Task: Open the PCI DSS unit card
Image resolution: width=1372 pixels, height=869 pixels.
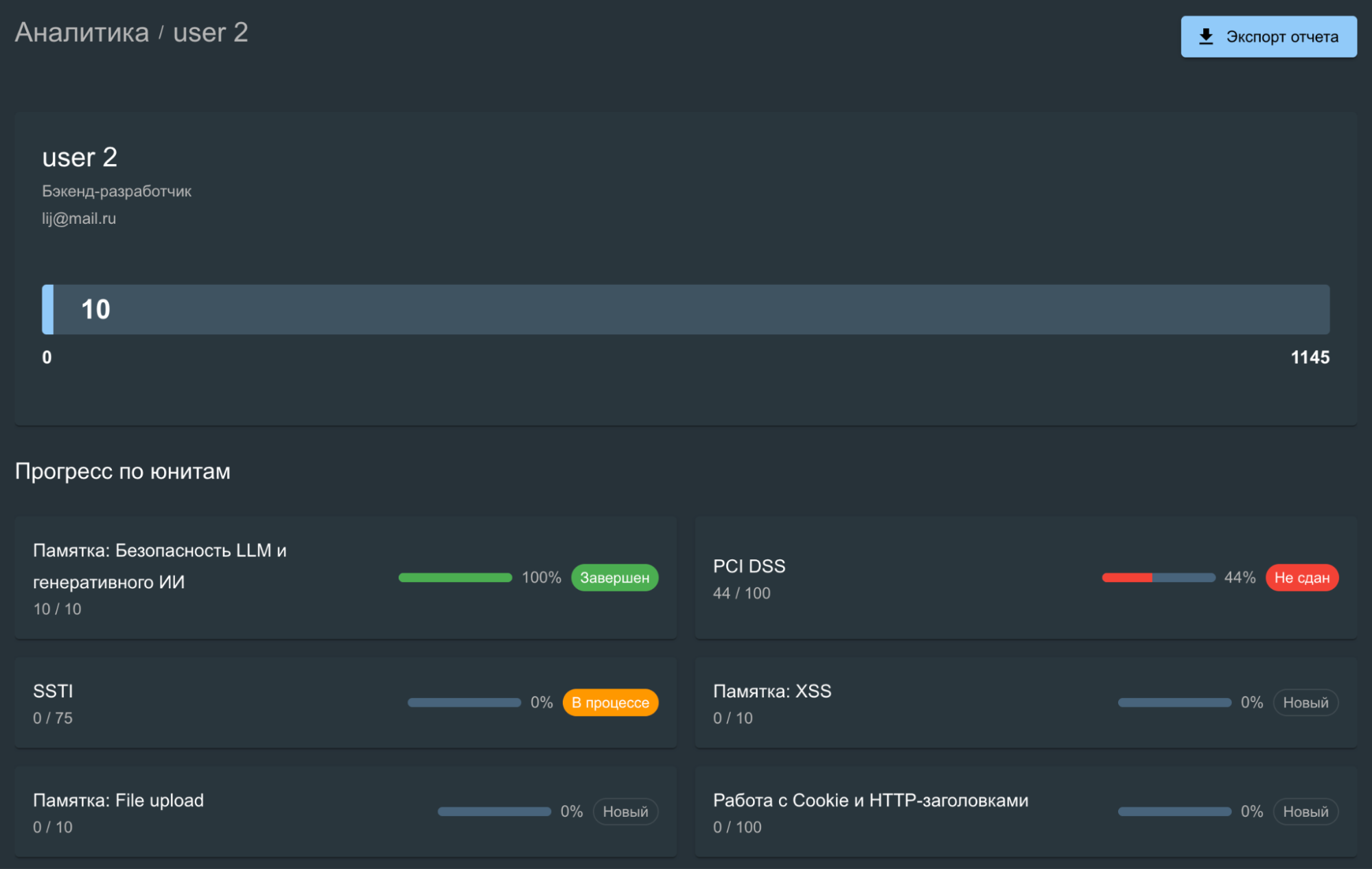Action: (x=749, y=566)
